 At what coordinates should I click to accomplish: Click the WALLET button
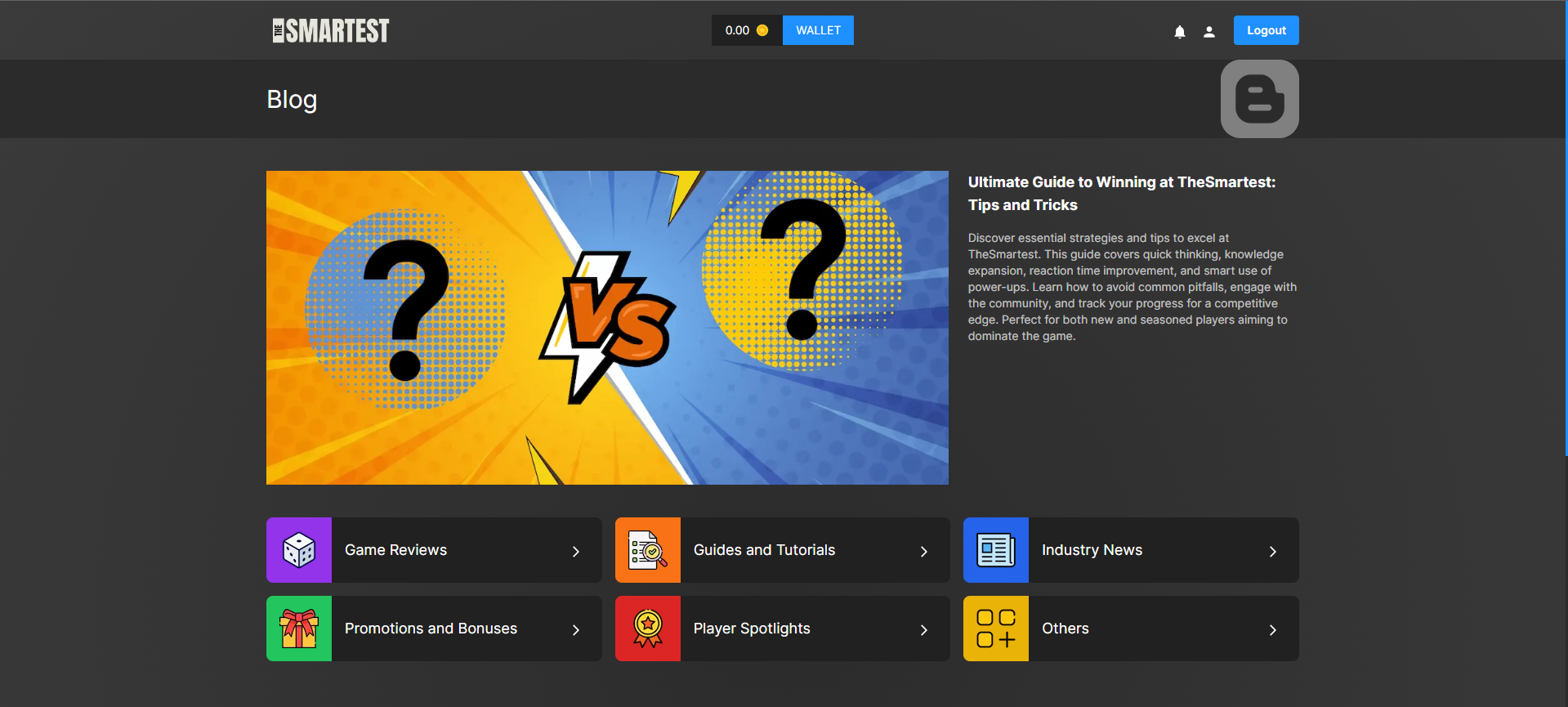pyautogui.click(x=818, y=30)
